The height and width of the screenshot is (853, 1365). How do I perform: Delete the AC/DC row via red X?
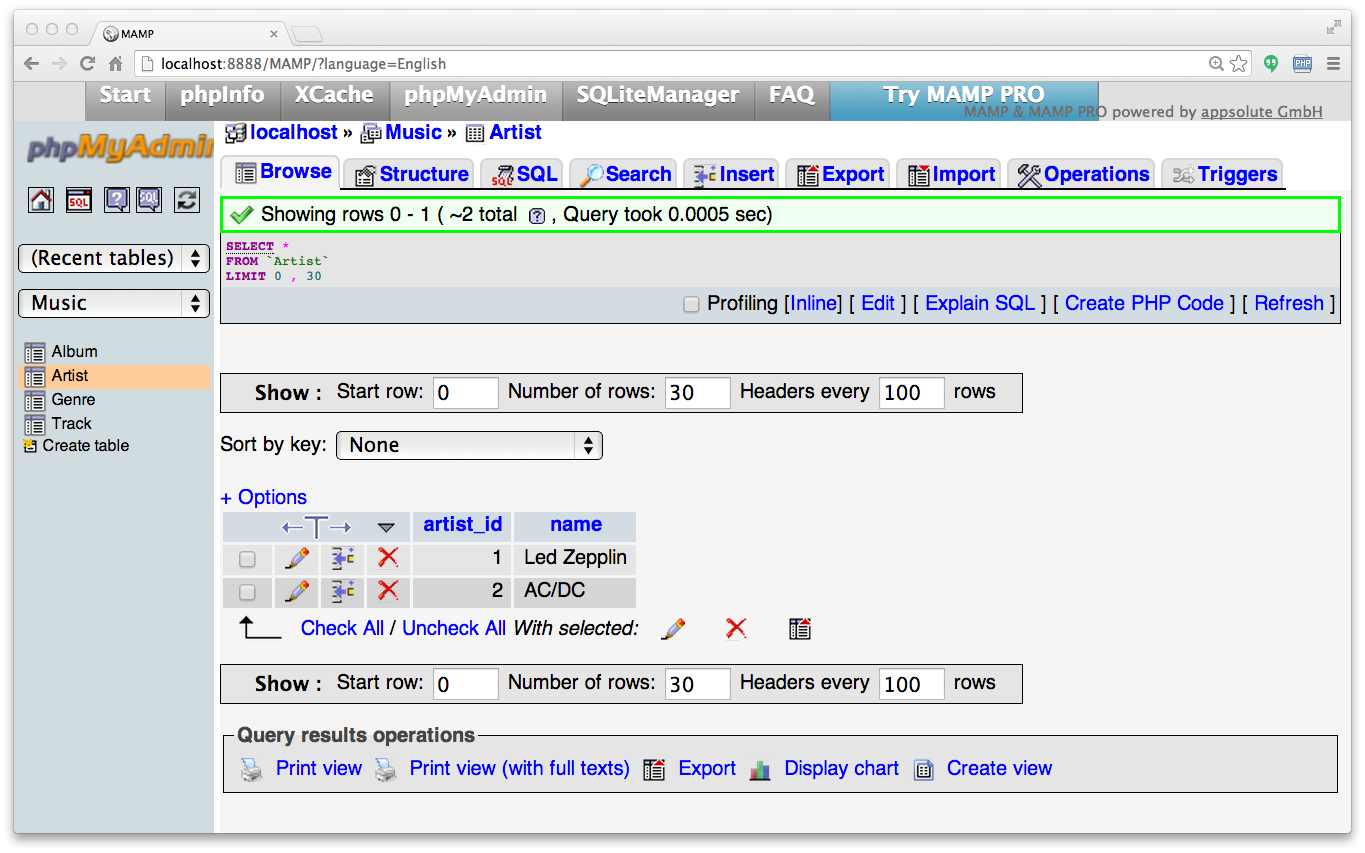pyautogui.click(x=388, y=591)
